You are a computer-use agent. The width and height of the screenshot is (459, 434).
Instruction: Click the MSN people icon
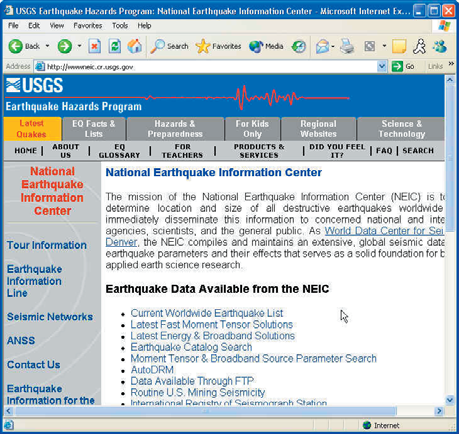click(x=440, y=46)
